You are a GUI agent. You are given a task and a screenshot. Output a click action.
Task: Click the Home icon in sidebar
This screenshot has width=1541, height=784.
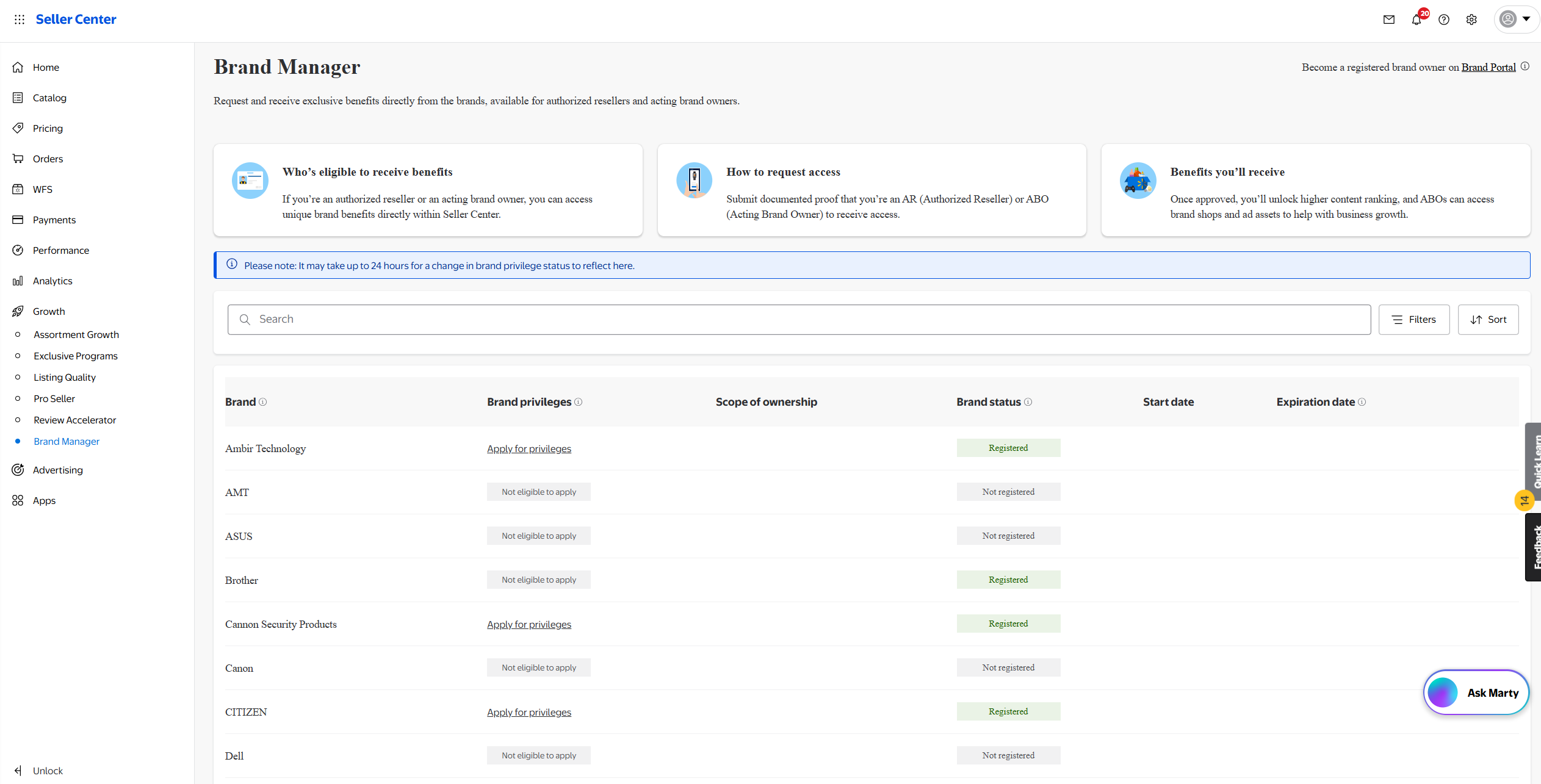click(18, 67)
